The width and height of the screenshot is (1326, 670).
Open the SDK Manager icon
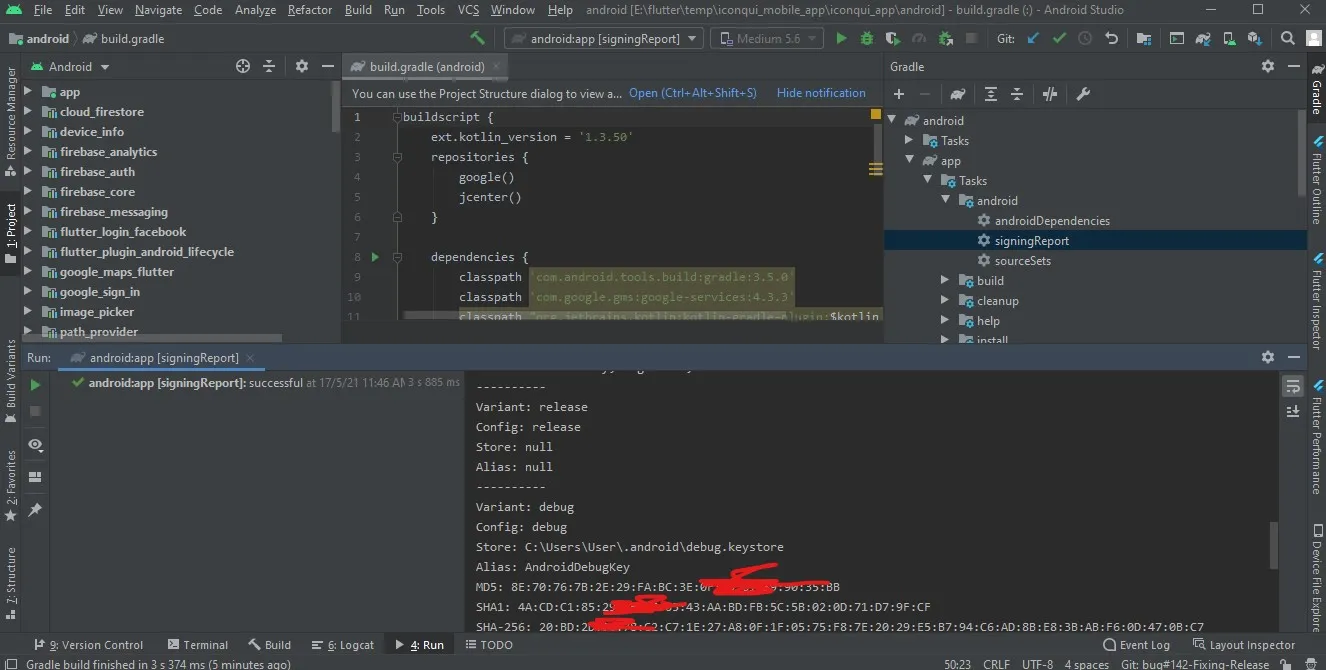(x=1255, y=38)
